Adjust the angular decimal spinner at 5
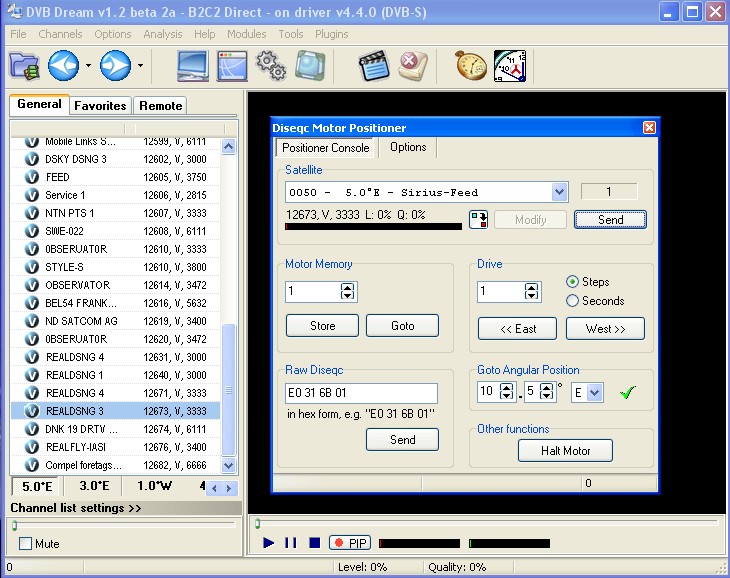Image resolution: width=730 pixels, height=578 pixels. [x=547, y=391]
